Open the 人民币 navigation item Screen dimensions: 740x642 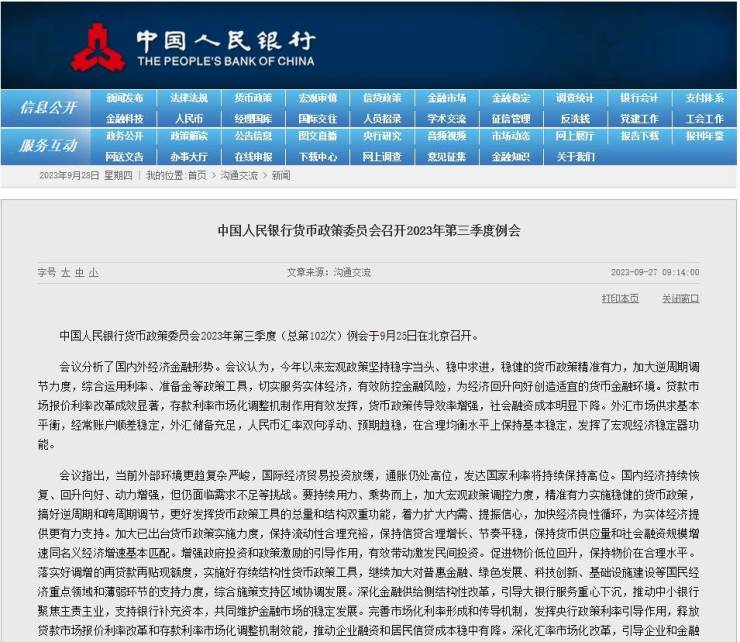pyautogui.click(x=189, y=118)
